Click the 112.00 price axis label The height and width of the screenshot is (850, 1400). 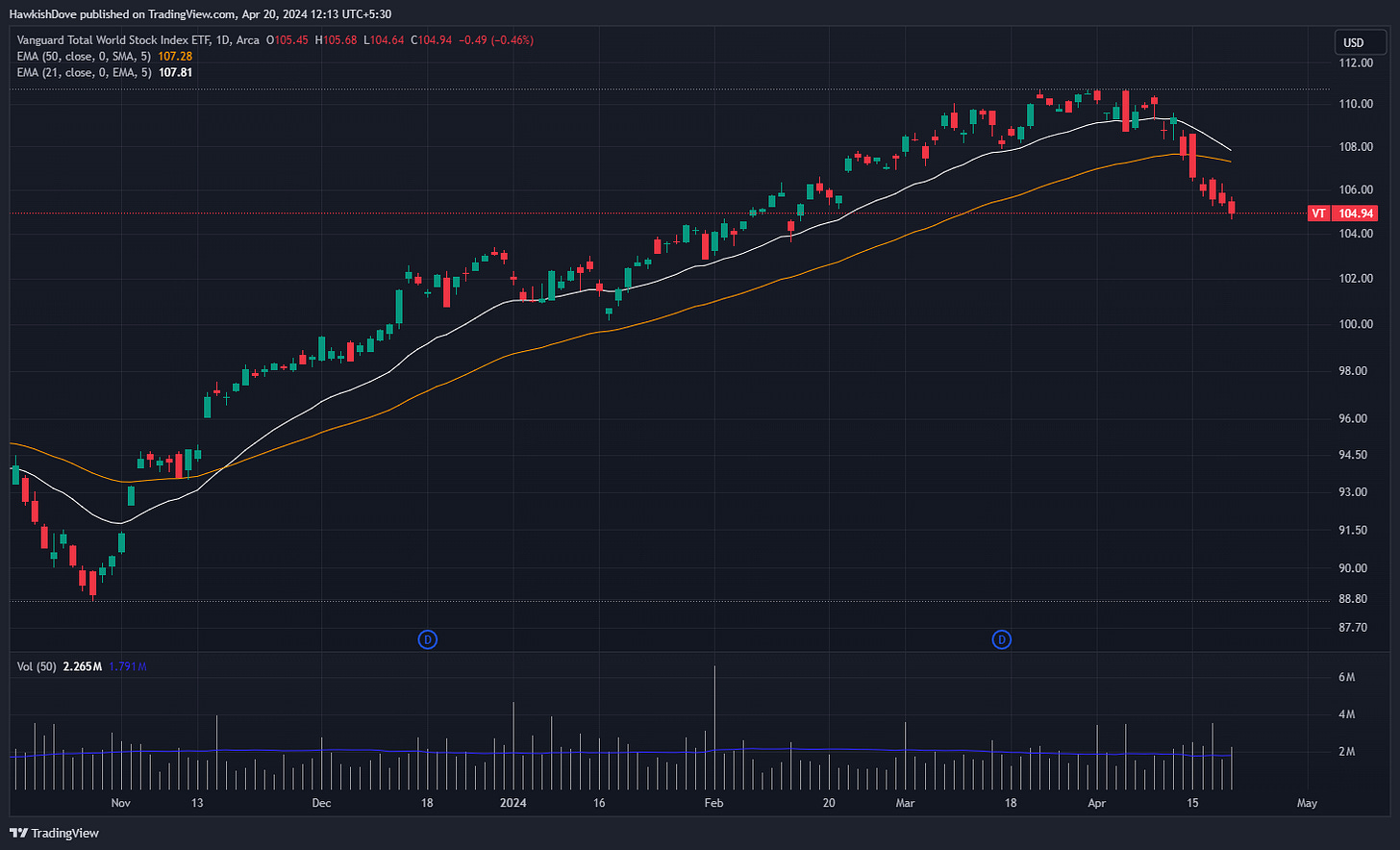1357,63
